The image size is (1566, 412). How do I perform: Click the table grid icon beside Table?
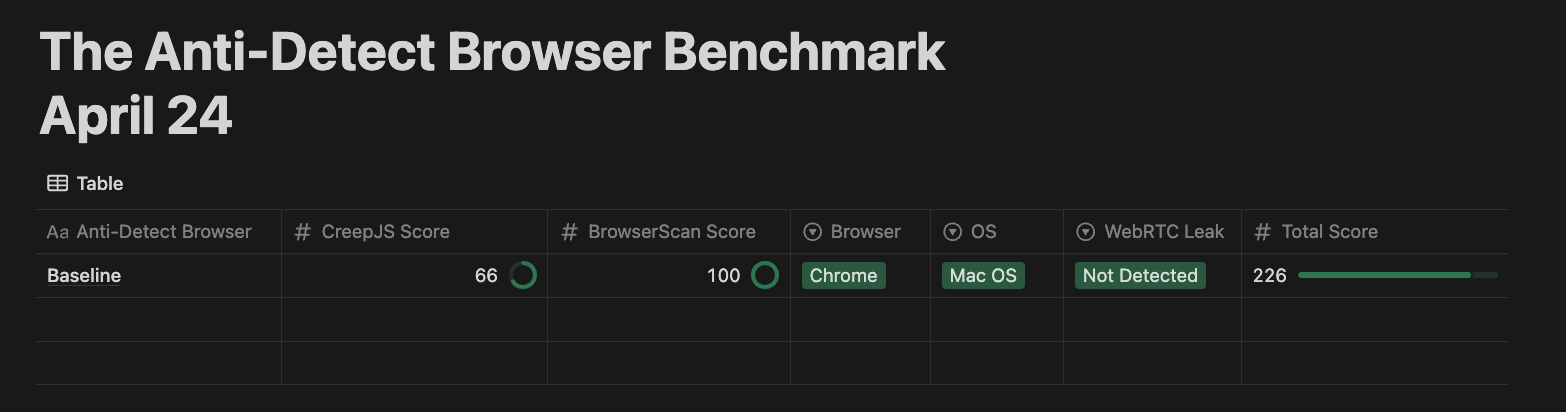point(58,183)
